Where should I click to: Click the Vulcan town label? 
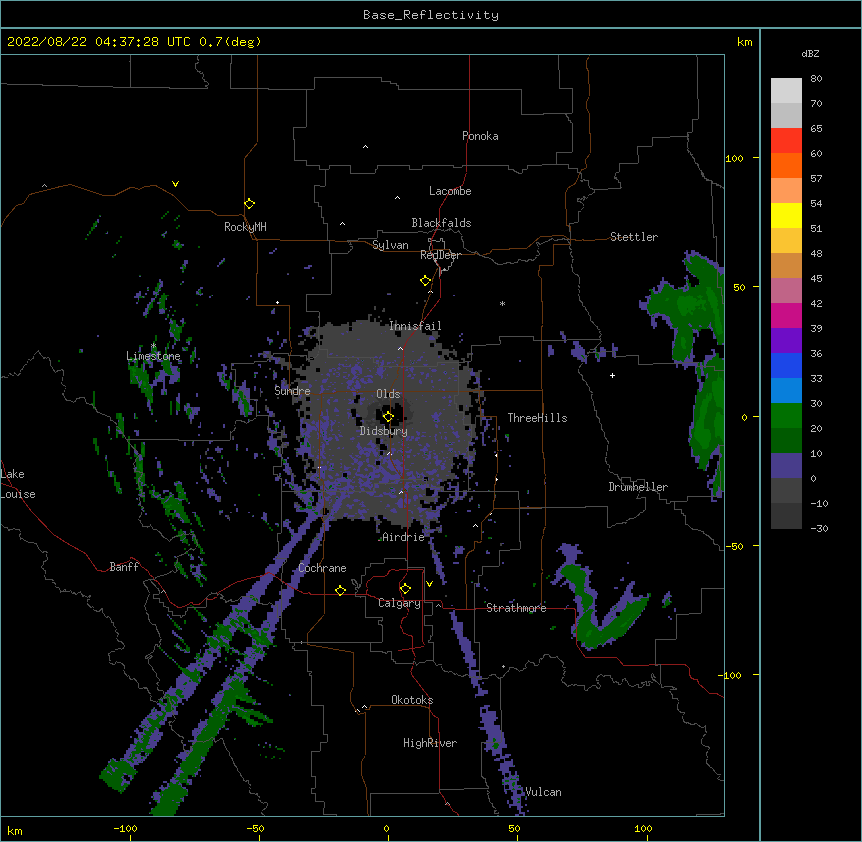pos(543,792)
